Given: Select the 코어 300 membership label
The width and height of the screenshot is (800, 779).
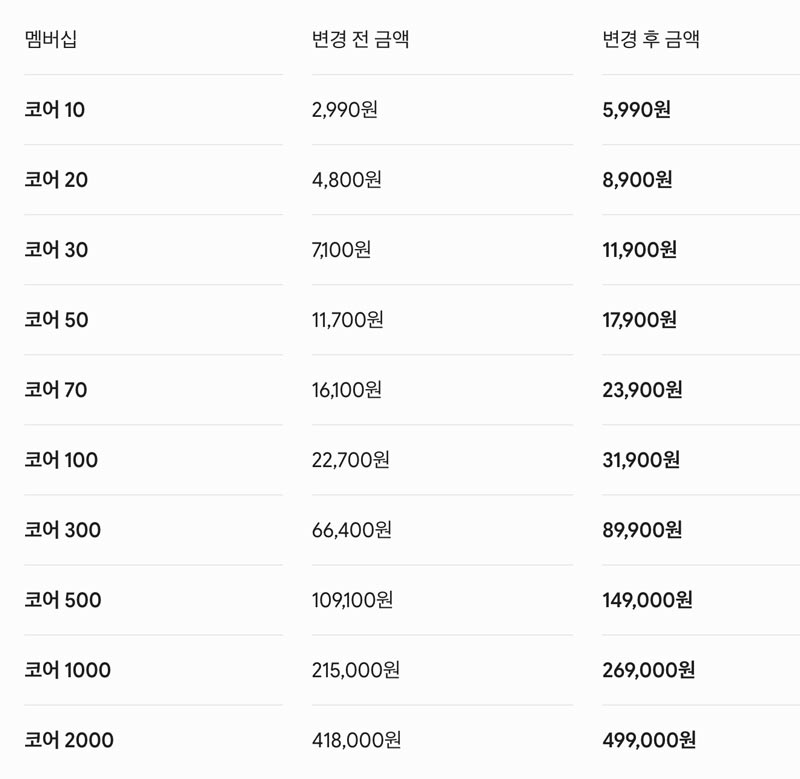Looking at the screenshot, I should pyautogui.click(x=62, y=530).
